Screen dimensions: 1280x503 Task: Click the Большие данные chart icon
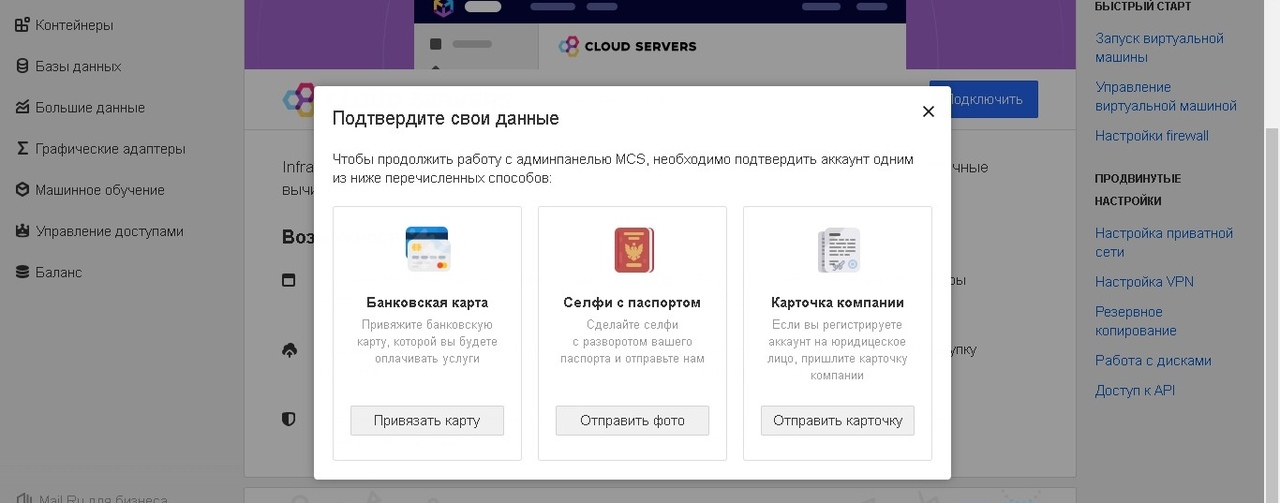[x=22, y=107]
